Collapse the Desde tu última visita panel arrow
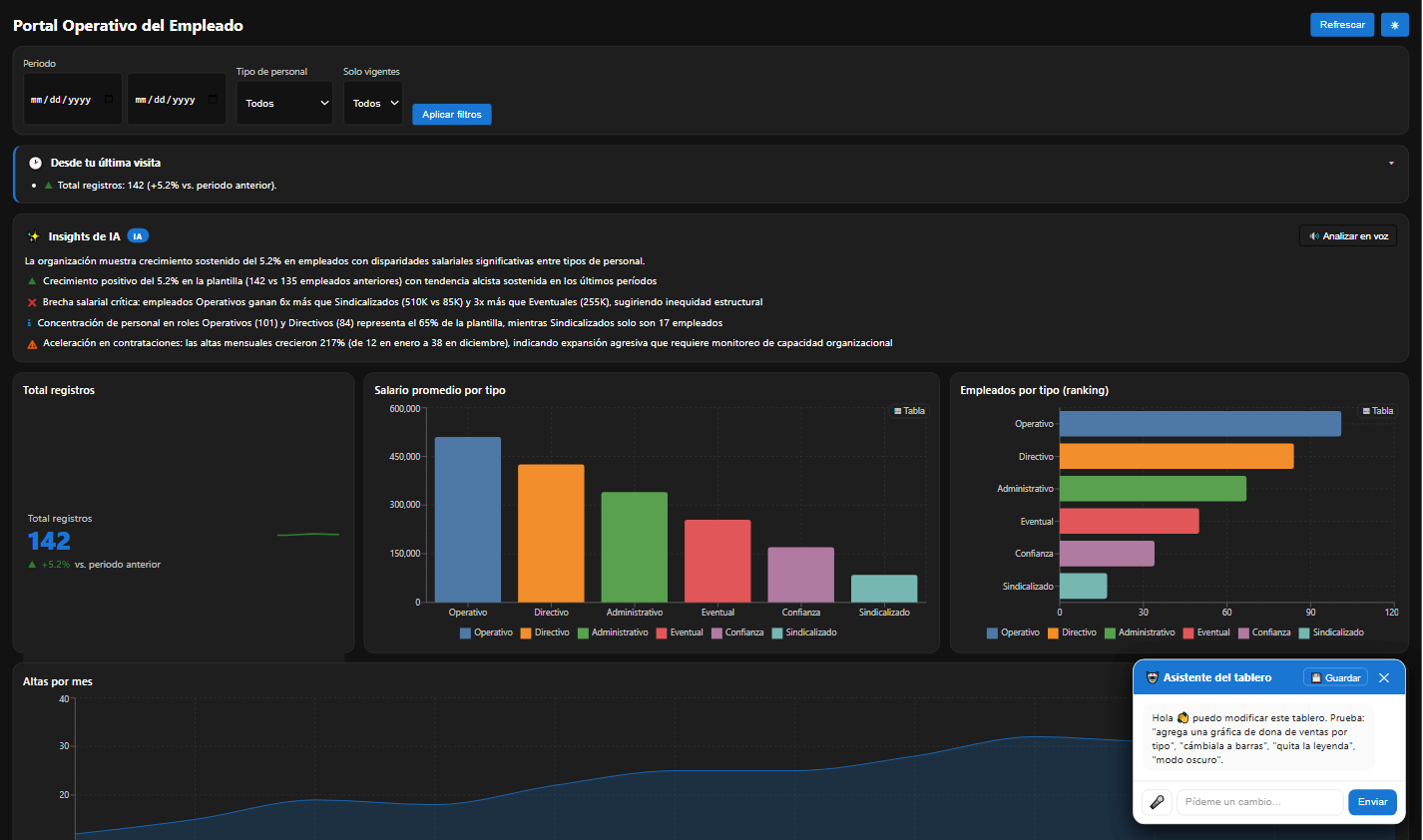 [1391, 164]
